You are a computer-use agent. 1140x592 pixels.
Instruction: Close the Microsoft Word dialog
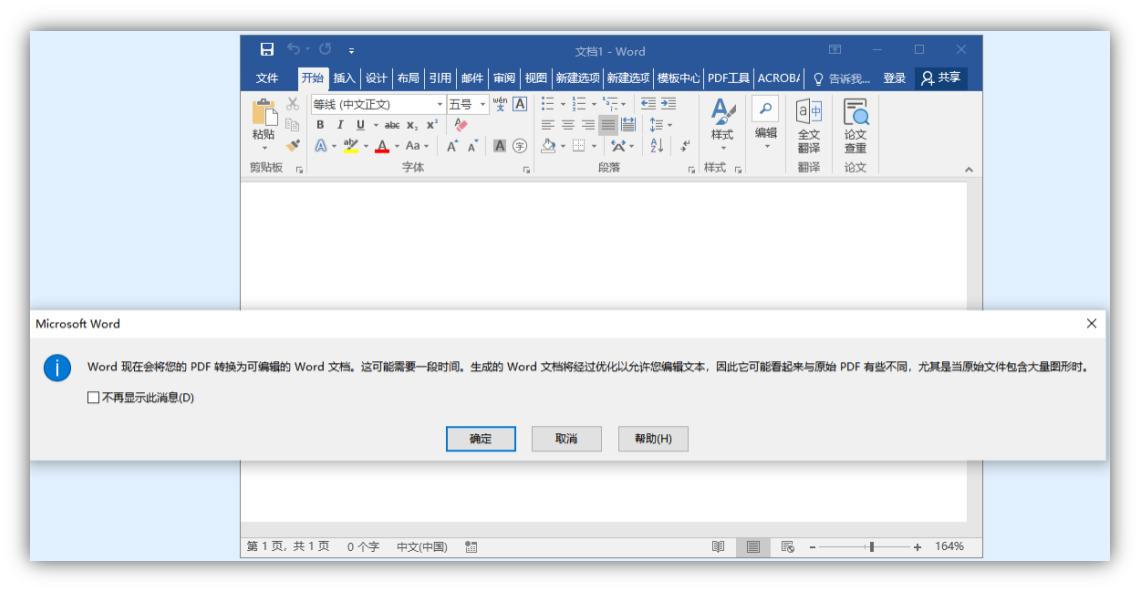pos(1091,324)
